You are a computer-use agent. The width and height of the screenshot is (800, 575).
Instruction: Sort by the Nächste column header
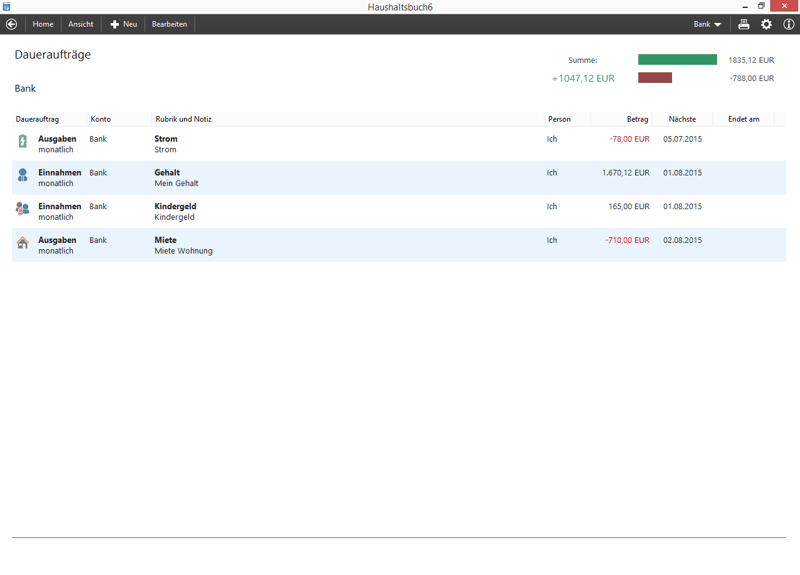click(682, 119)
